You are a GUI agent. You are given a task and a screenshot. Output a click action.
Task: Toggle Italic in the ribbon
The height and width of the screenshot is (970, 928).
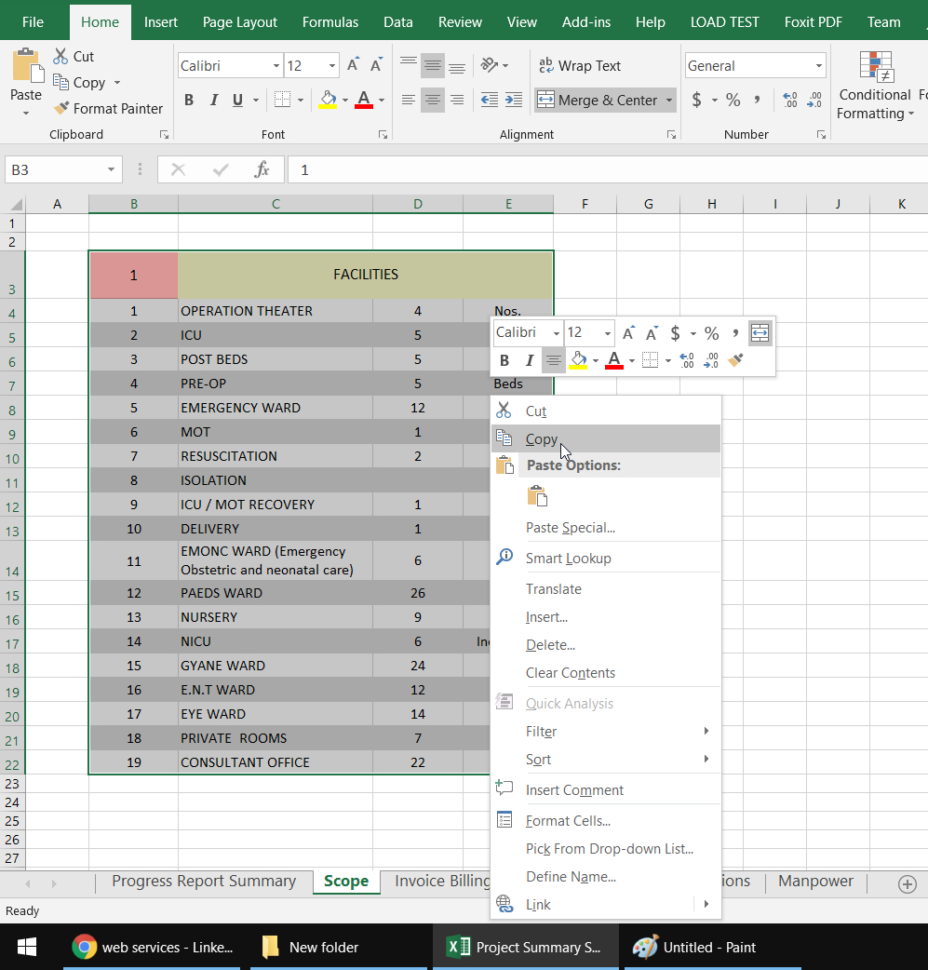(213, 100)
